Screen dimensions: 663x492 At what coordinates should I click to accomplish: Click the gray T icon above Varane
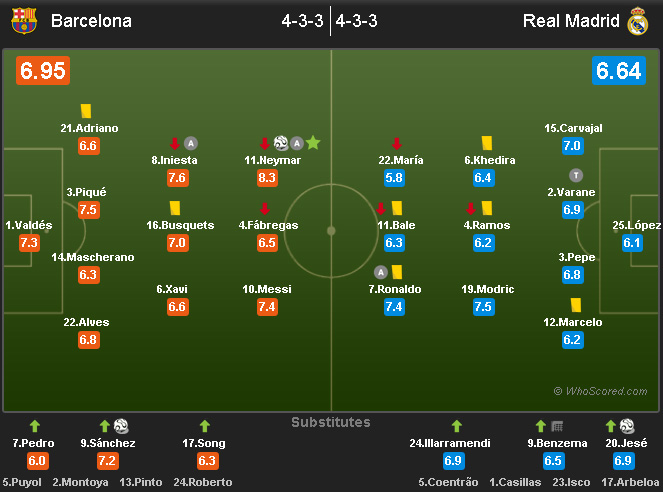pos(576,175)
